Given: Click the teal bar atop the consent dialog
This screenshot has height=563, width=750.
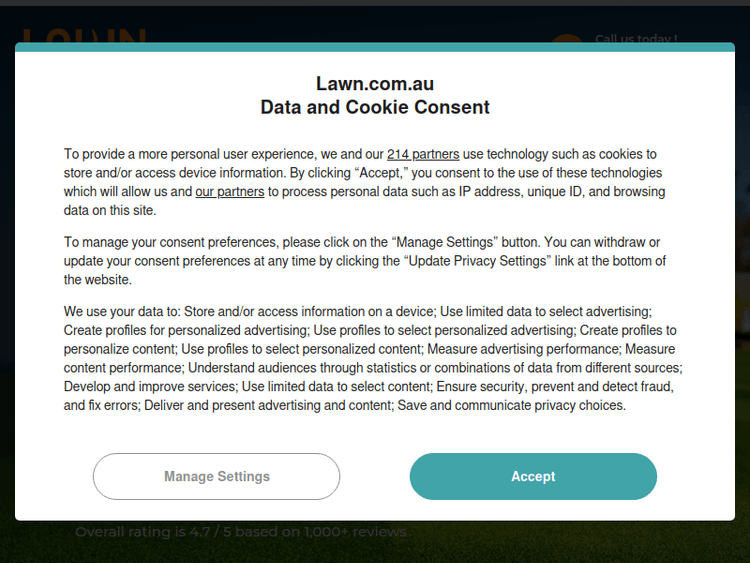Looking at the screenshot, I should tap(375, 47).
